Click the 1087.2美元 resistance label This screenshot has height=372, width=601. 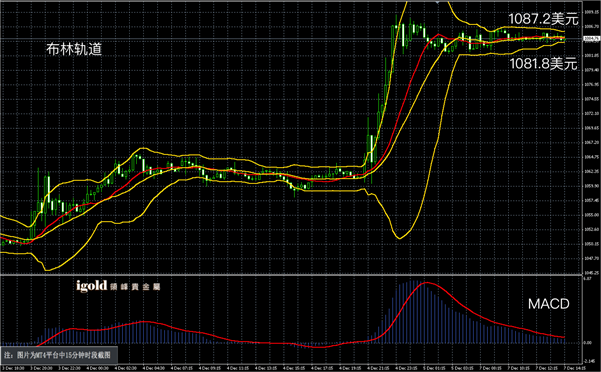pyautogui.click(x=543, y=19)
